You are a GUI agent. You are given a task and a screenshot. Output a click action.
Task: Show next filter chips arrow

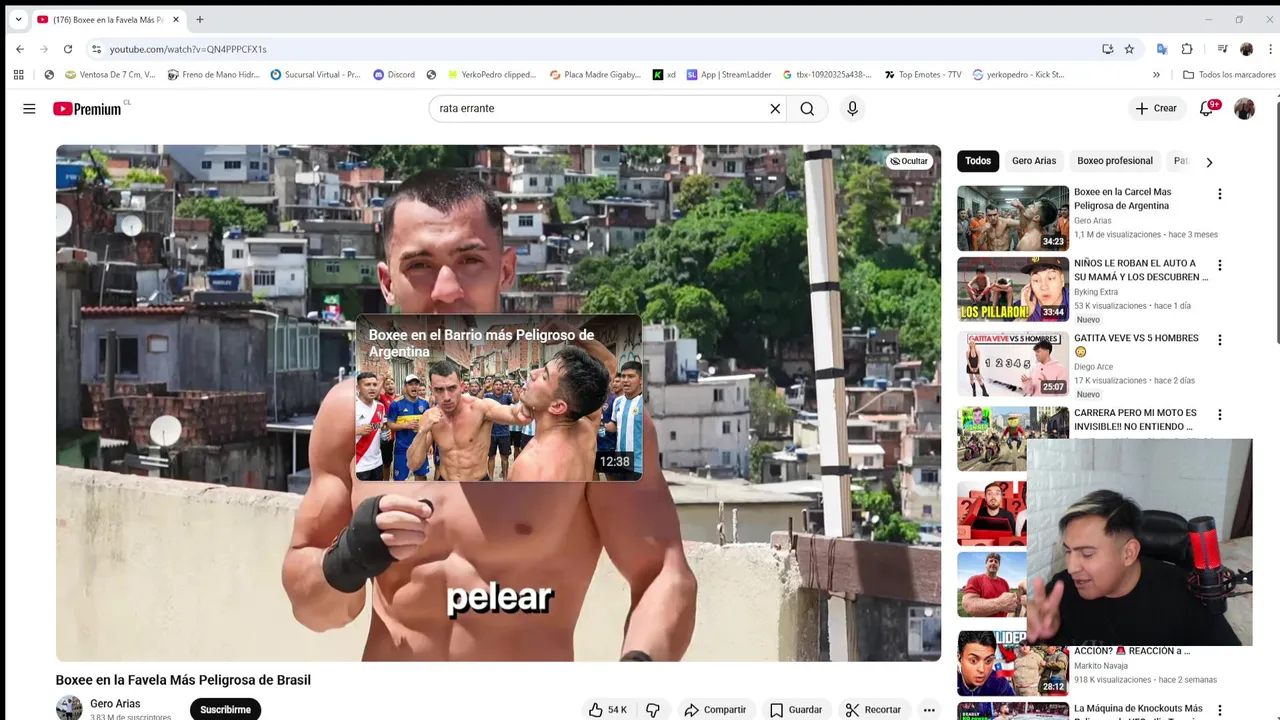coord(1209,162)
